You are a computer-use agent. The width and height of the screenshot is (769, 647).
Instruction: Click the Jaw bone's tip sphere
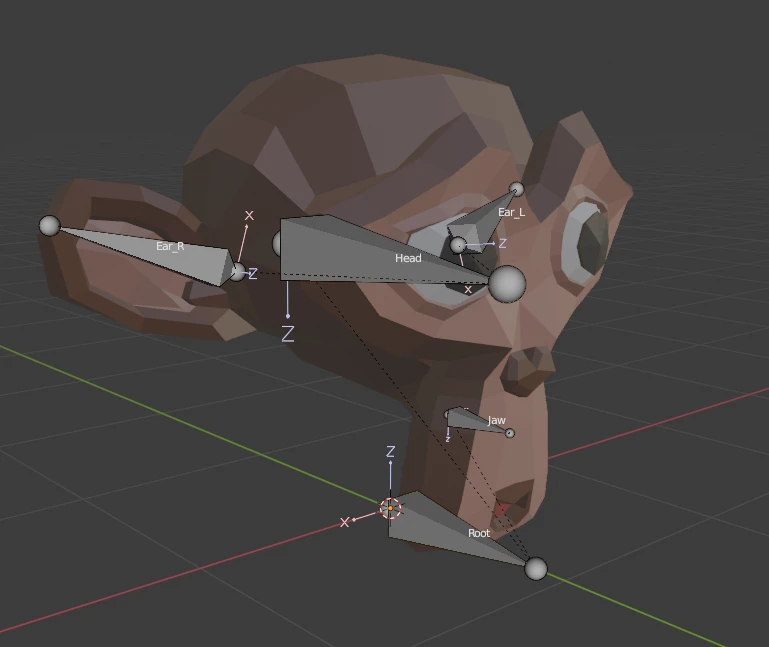(x=510, y=433)
